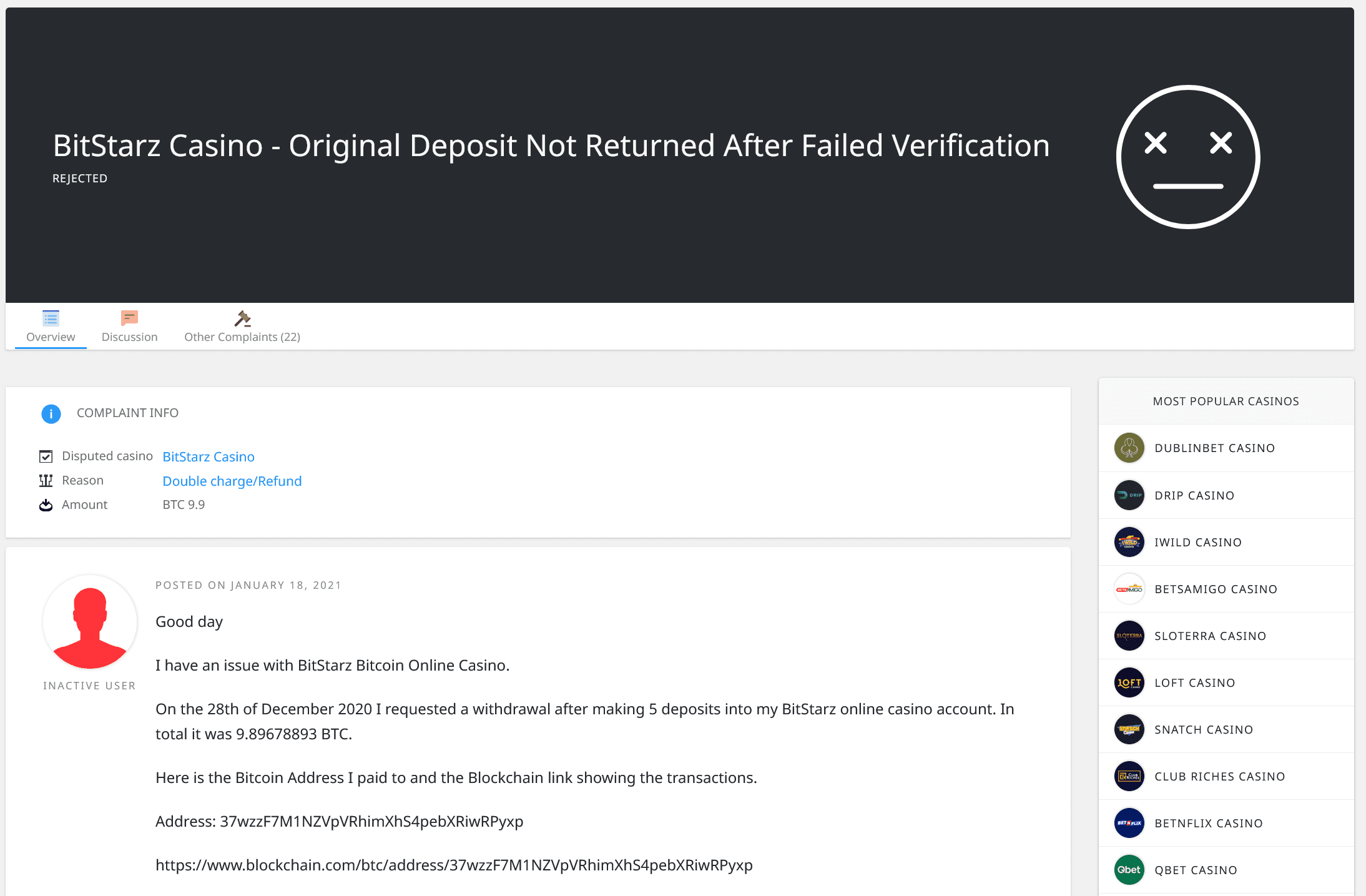Click the Loft Casino logo icon
Image resolution: width=1366 pixels, height=896 pixels.
(x=1129, y=682)
